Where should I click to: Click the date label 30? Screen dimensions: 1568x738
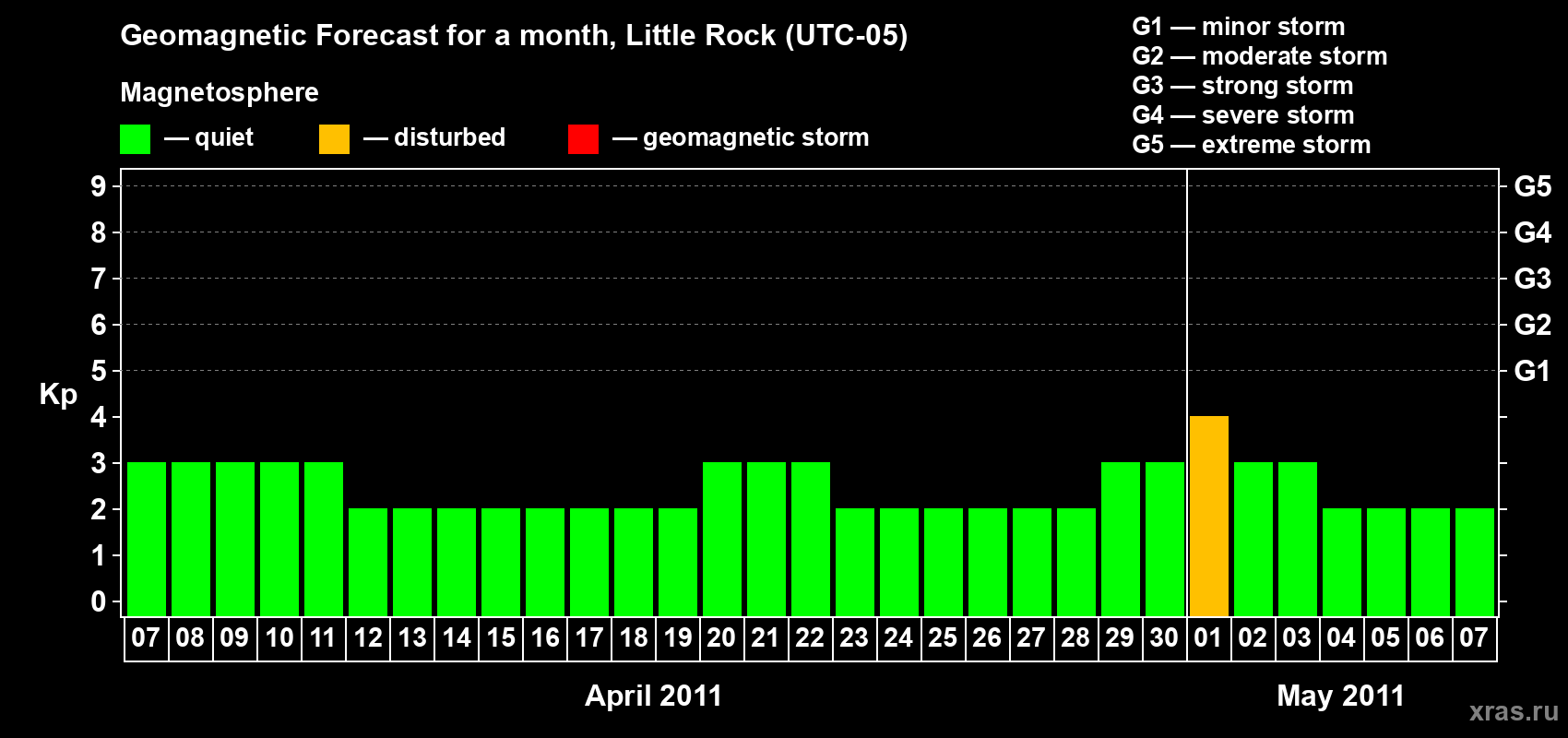pos(1164,638)
